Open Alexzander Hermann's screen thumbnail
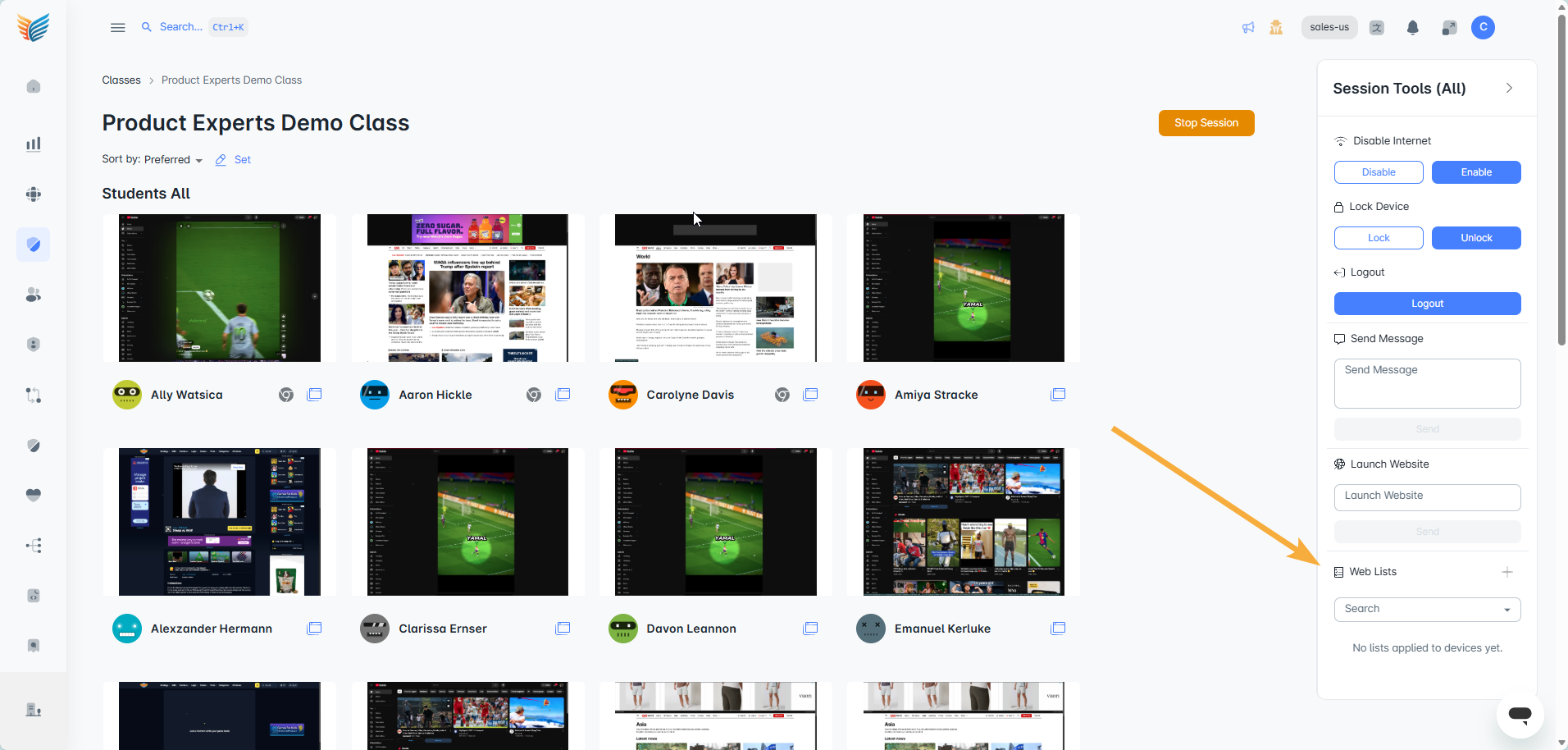This screenshot has height=750, width=1568. pyautogui.click(x=220, y=522)
